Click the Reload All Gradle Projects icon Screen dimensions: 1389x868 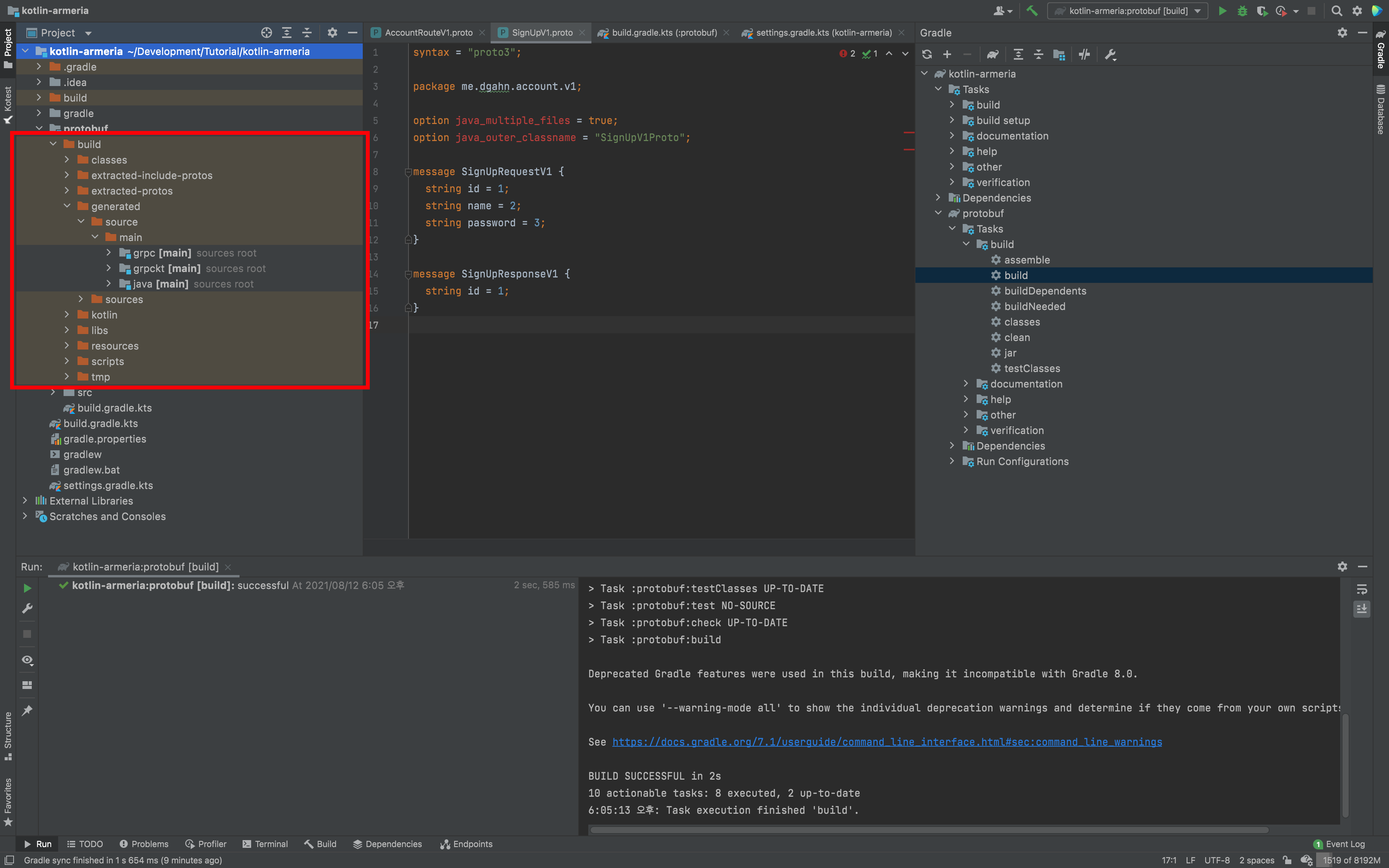point(927,55)
